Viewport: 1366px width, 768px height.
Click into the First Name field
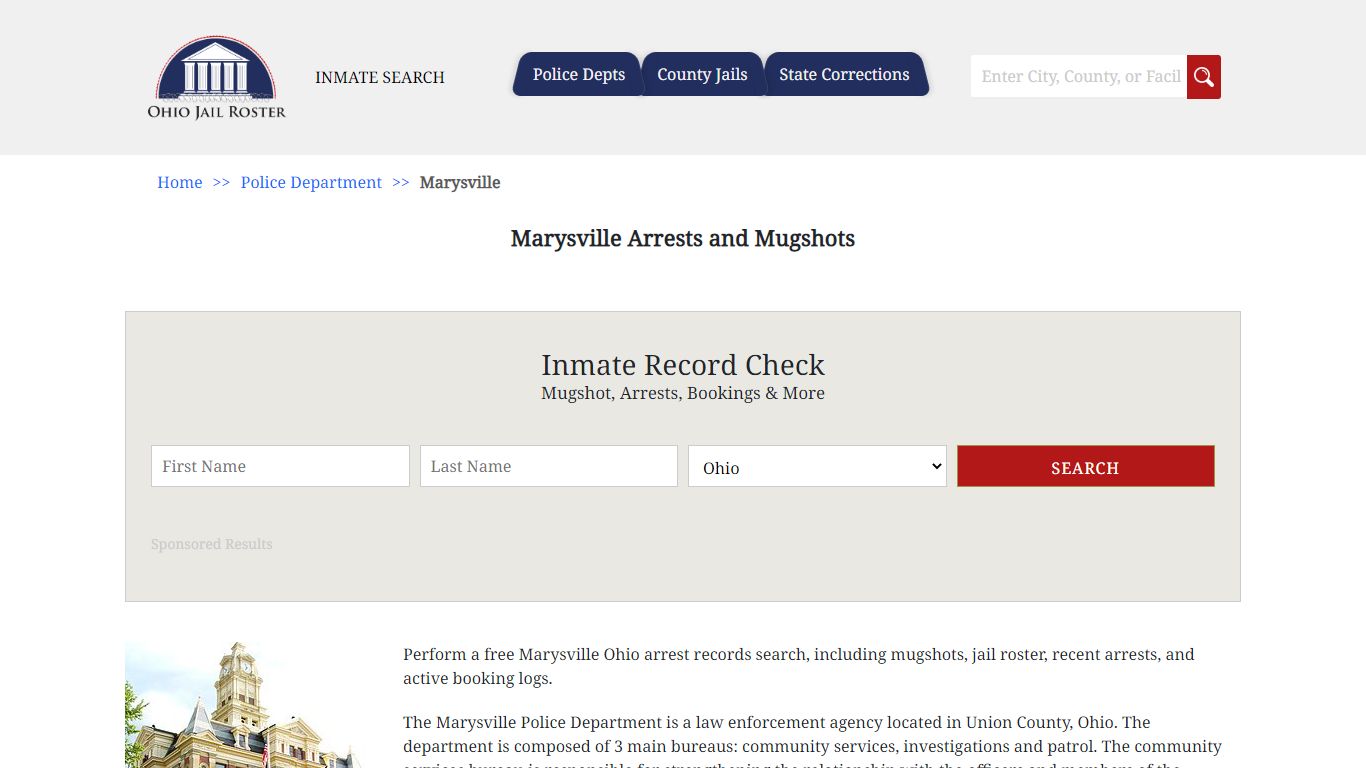pyautogui.click(x=280, y=466)
